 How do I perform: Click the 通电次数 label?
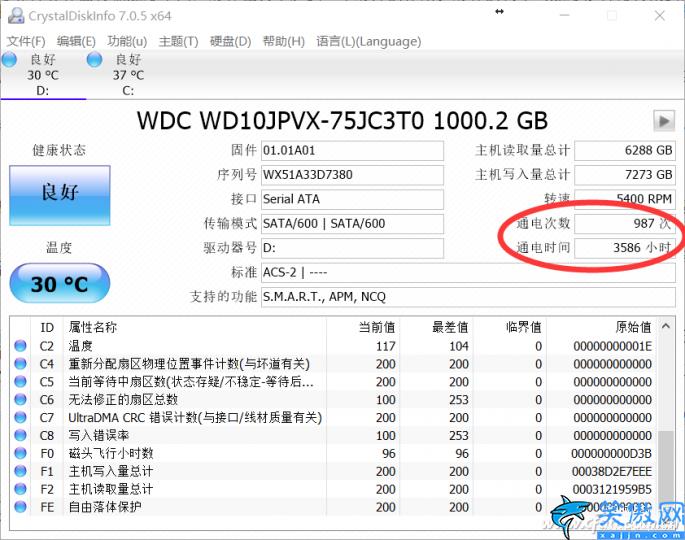tap(543, 224)
